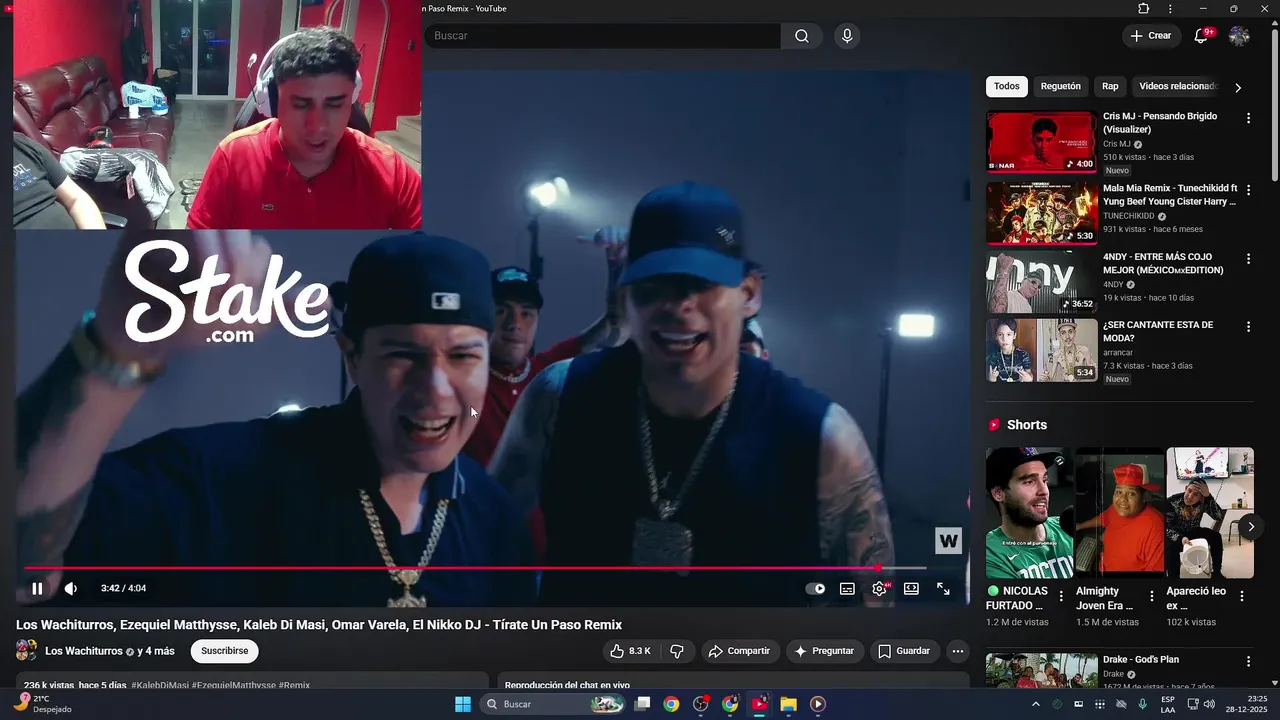
Task: Open the Windows Start menu
Action: coord(463,704)
